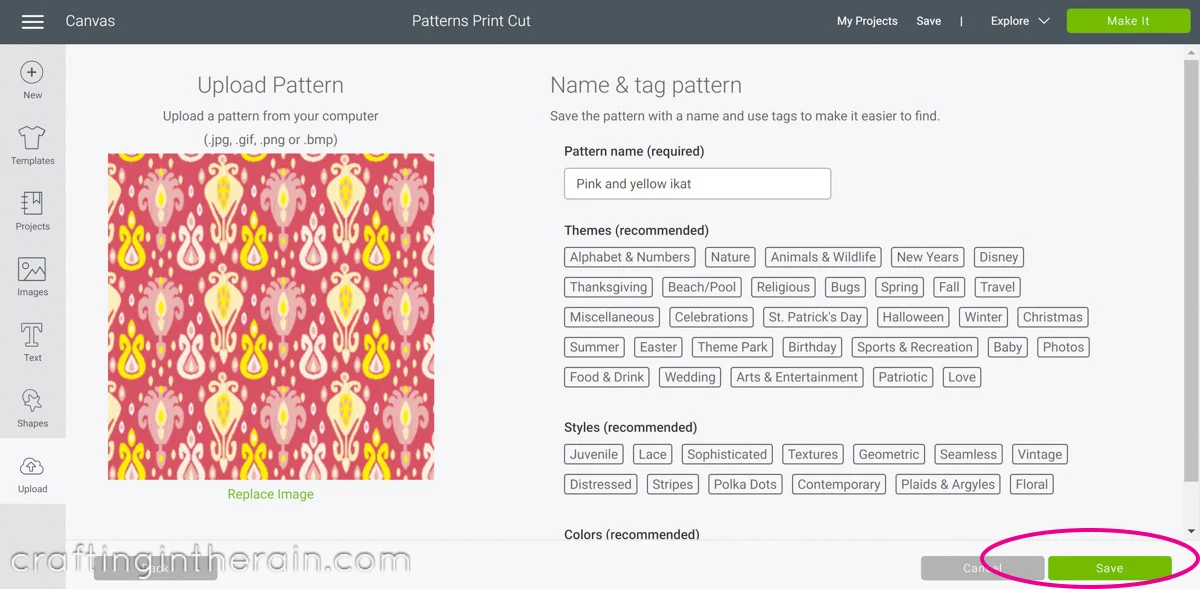Click the green Save button at bottom
Viewport: 1200px width, 589px height.
pos(1109,568)
